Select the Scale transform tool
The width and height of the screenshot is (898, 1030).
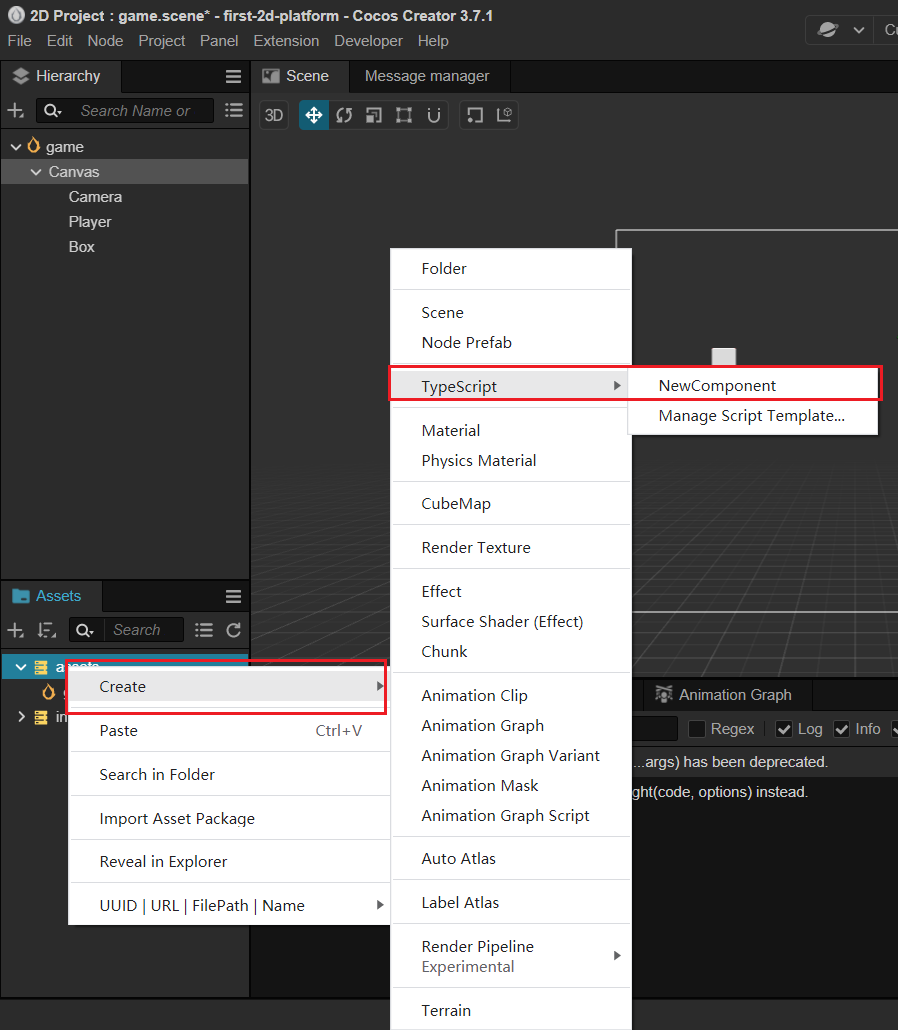[374, 115]
